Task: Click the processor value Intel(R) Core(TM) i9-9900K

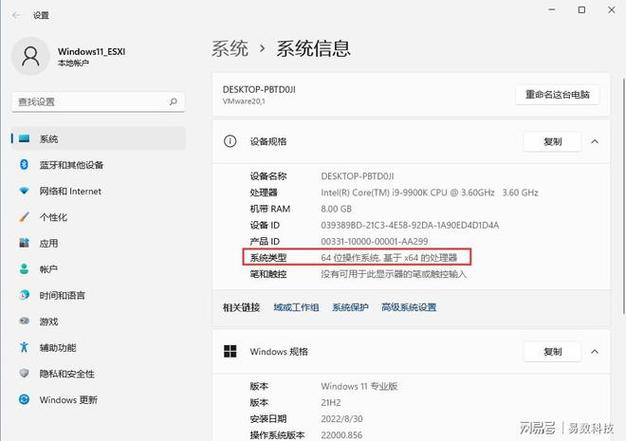Action: pyautogui.click(x=430, y=192)
